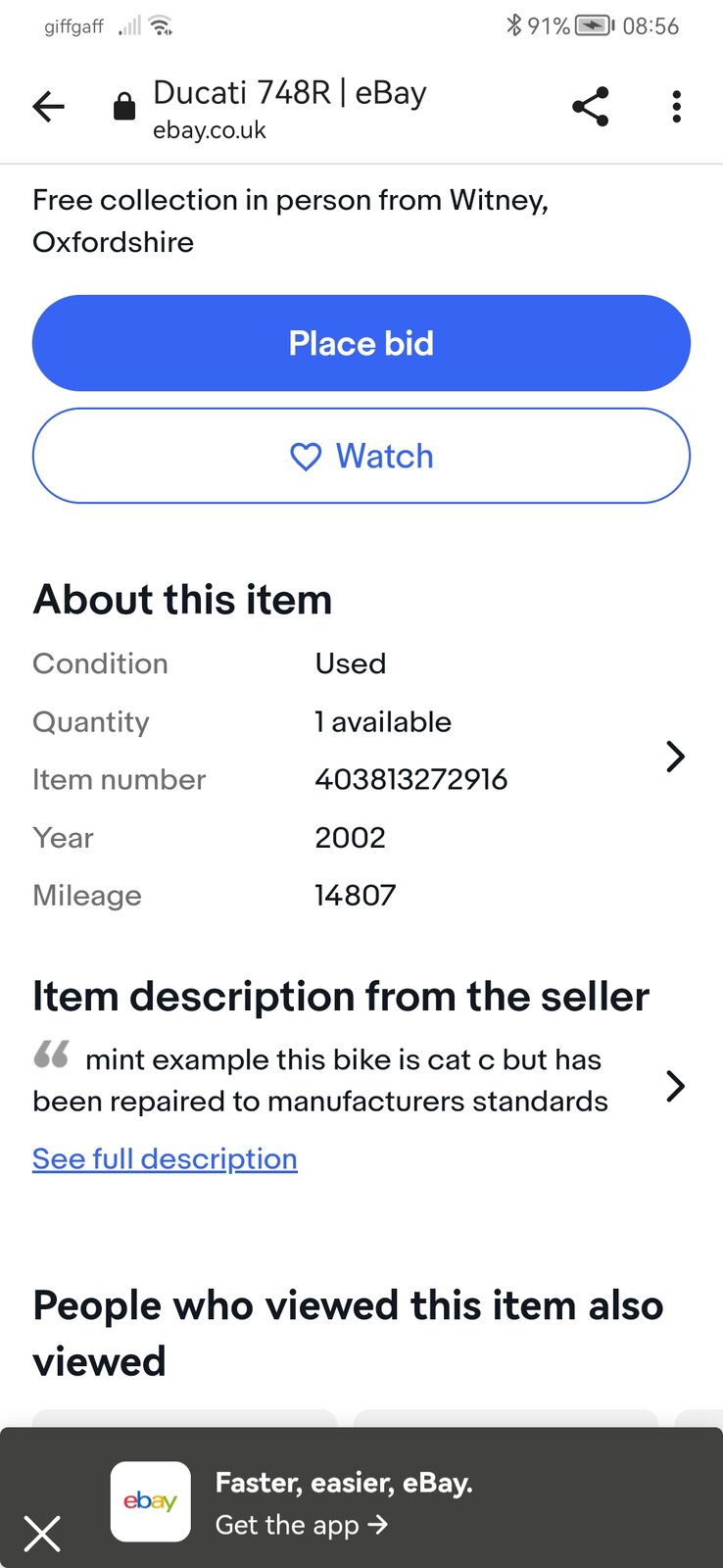Tap the Wi-Fi icon in status bar
This screenshot has width=723, height=1568.
[x=162, y=26]
